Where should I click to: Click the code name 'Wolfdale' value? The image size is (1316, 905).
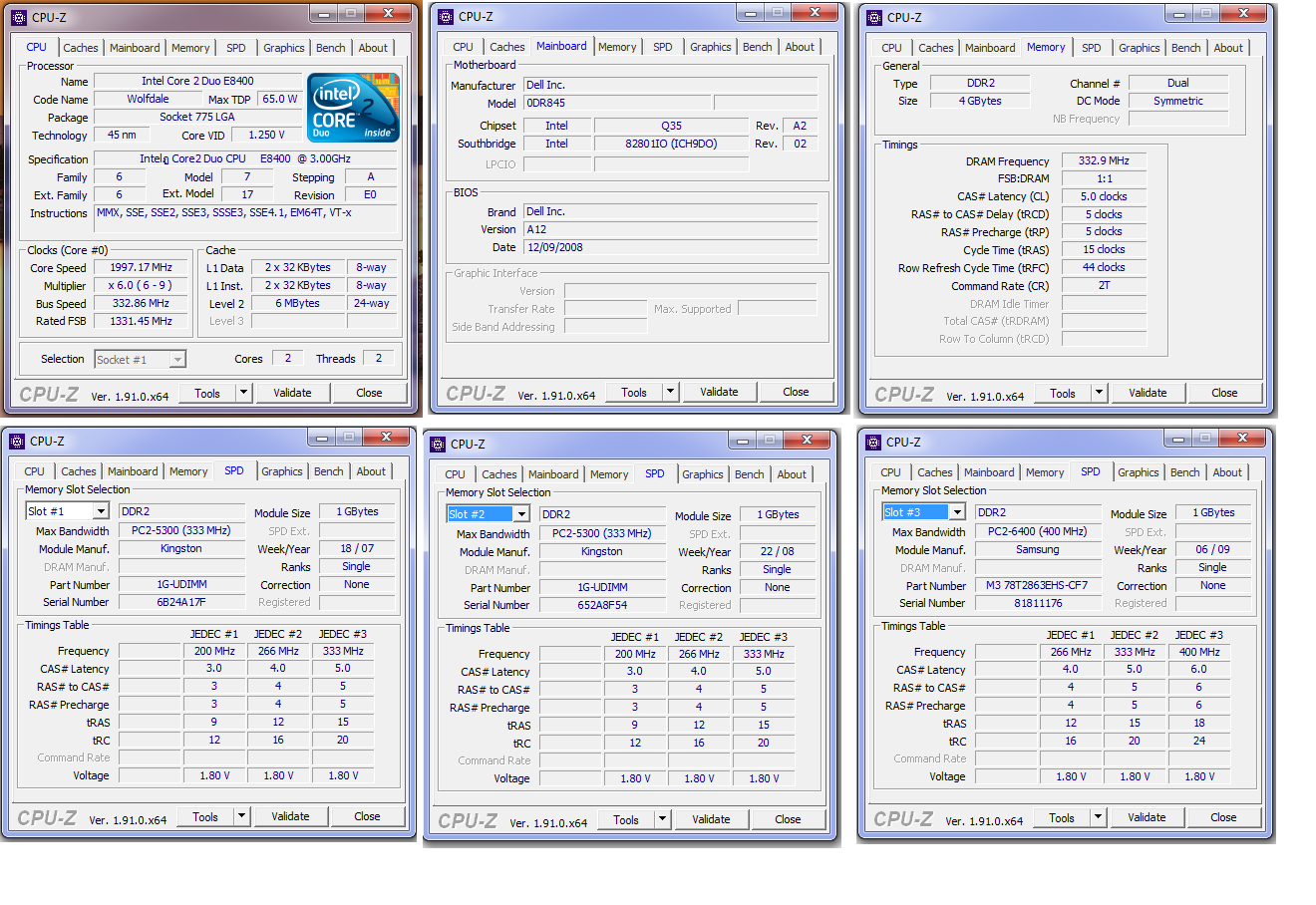(148, 99)
